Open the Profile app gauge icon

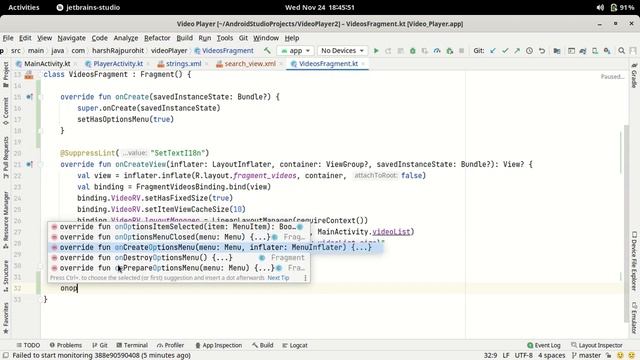pyautogui.click(x=437, y=51)
